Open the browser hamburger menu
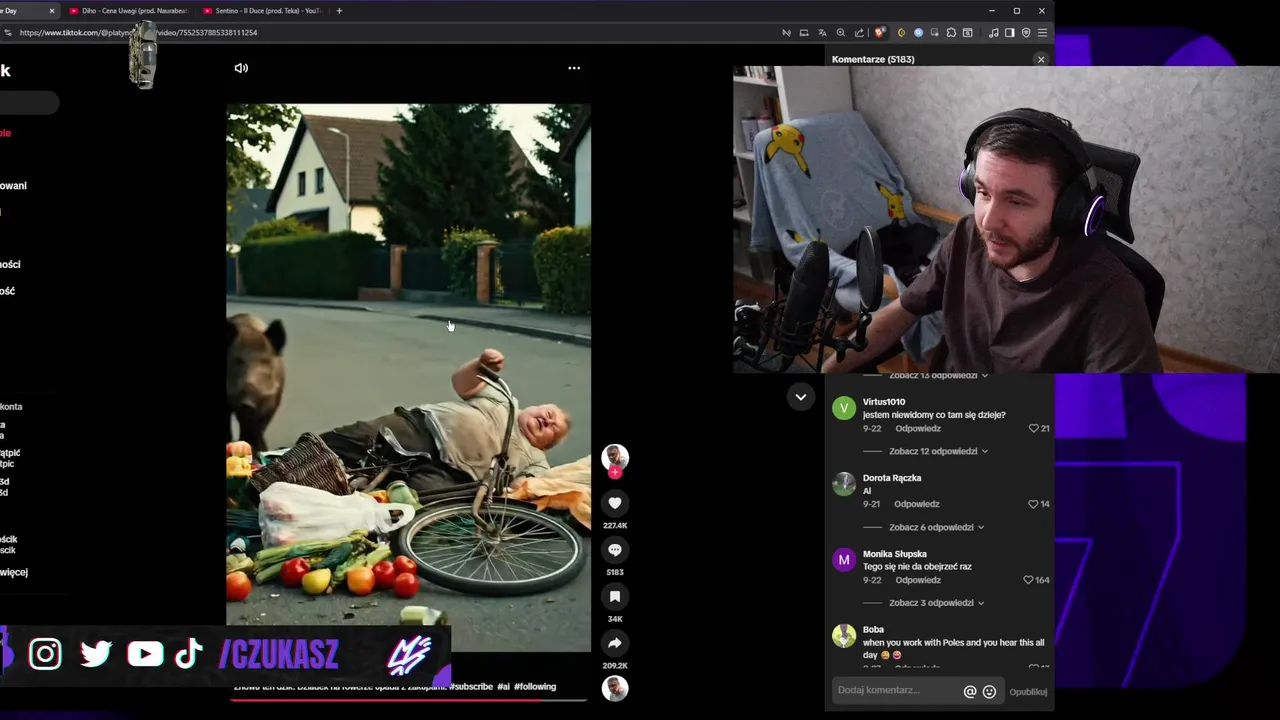The width and height of the screenshot is (1280, 720). pos(1042,32)
